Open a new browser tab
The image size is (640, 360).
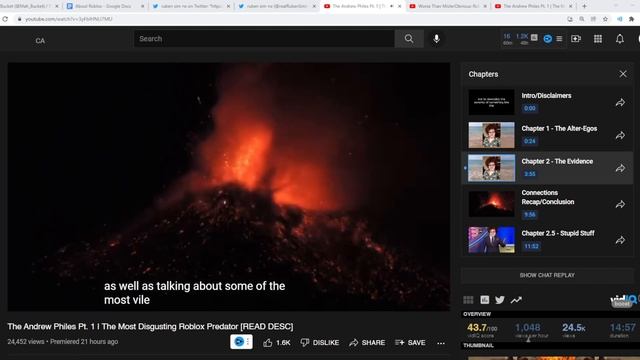[584, 6]
